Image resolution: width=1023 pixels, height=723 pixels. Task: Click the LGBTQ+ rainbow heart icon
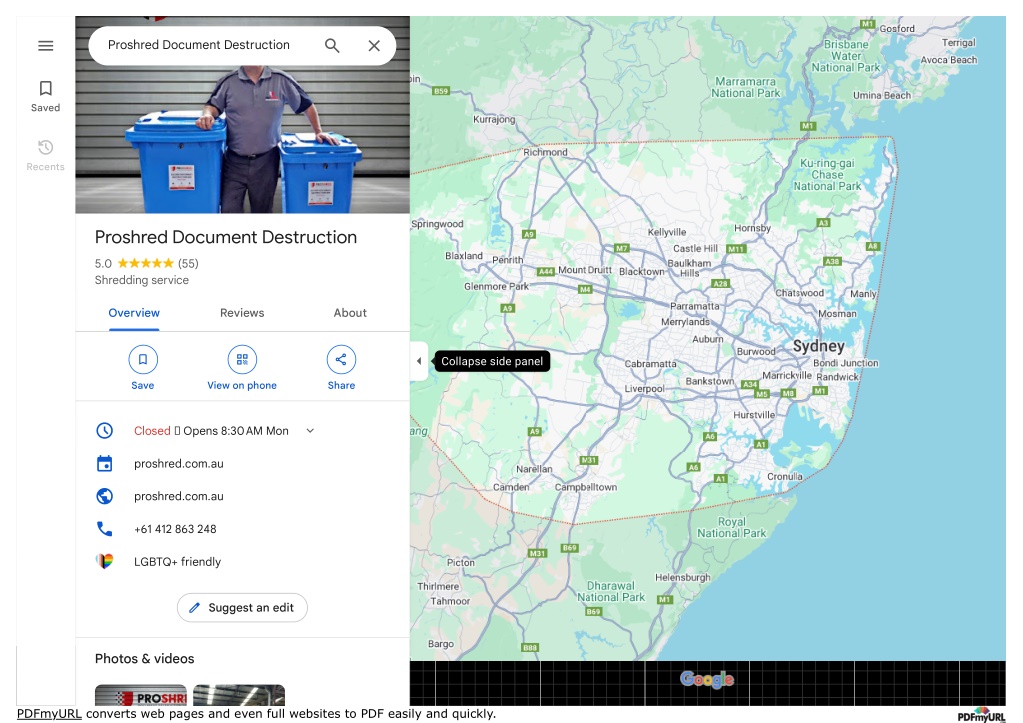pyautogui.click(x=104, y=561)
